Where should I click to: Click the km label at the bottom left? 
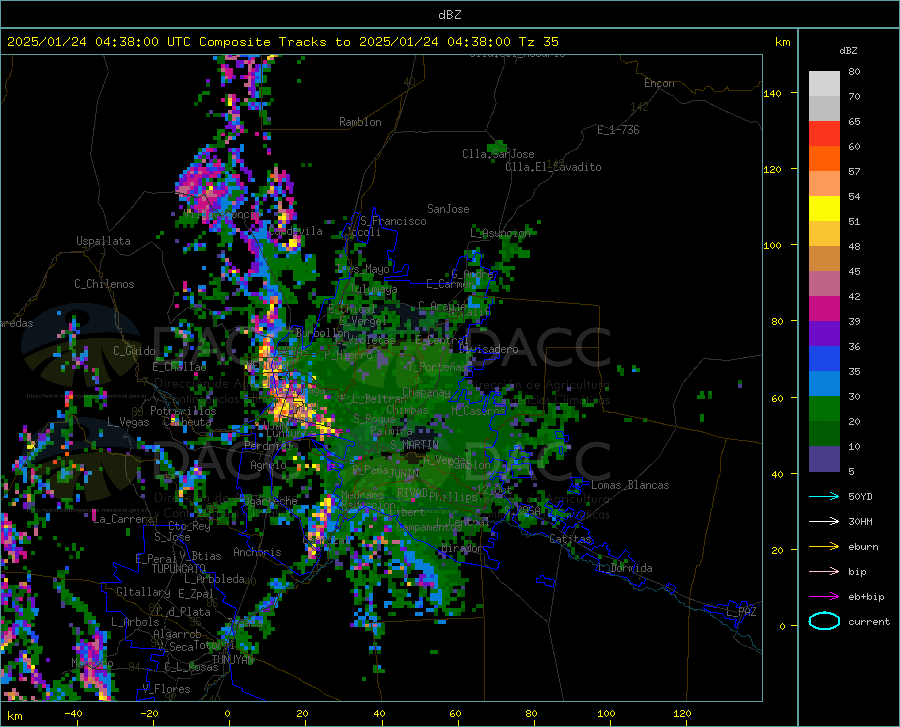coord(14,716)
